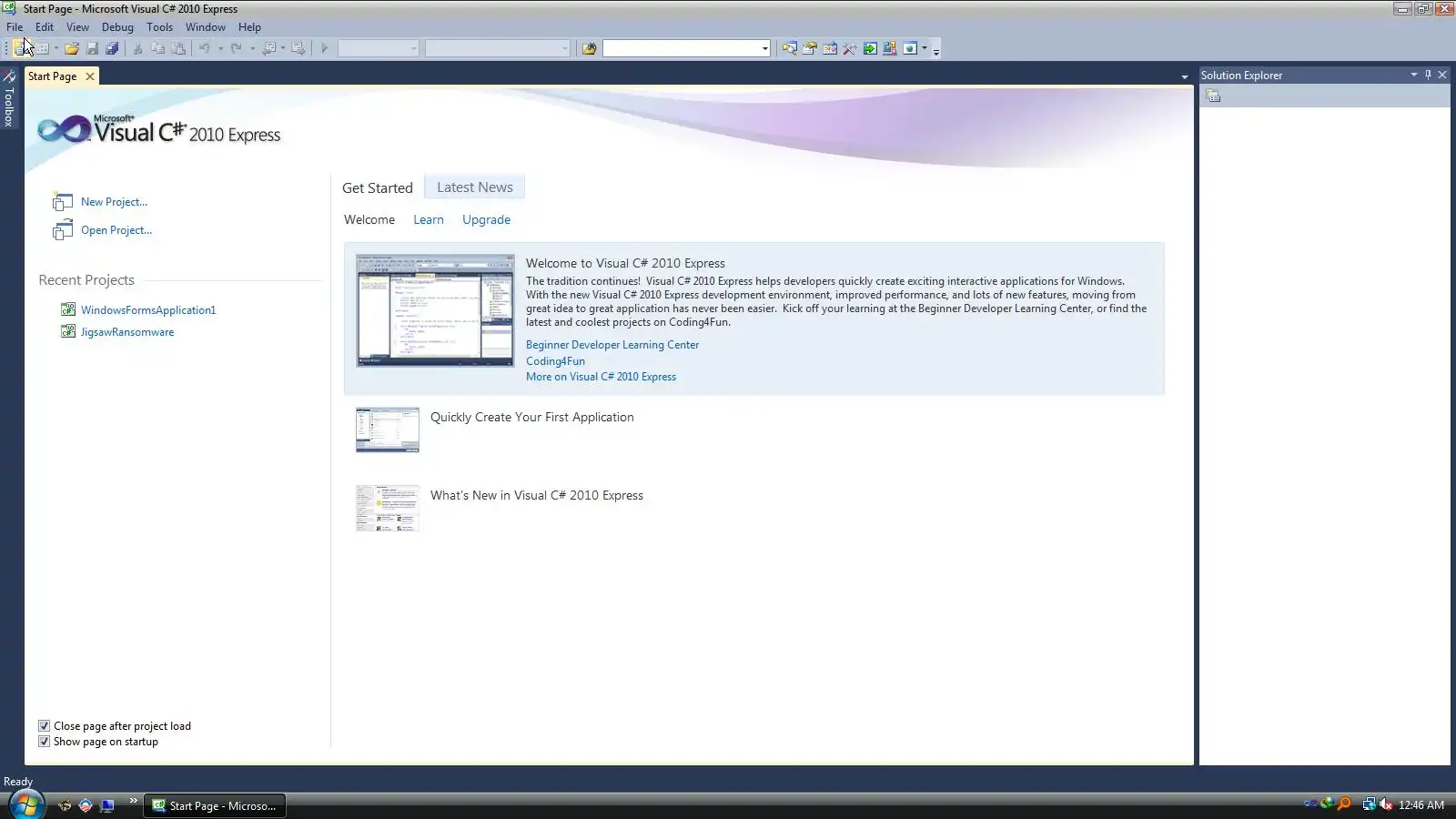Viewport: 1456px width, 819px height.
Task: Click the Navigate Backward toolbar icon
Action: click(x=269, y=48)
